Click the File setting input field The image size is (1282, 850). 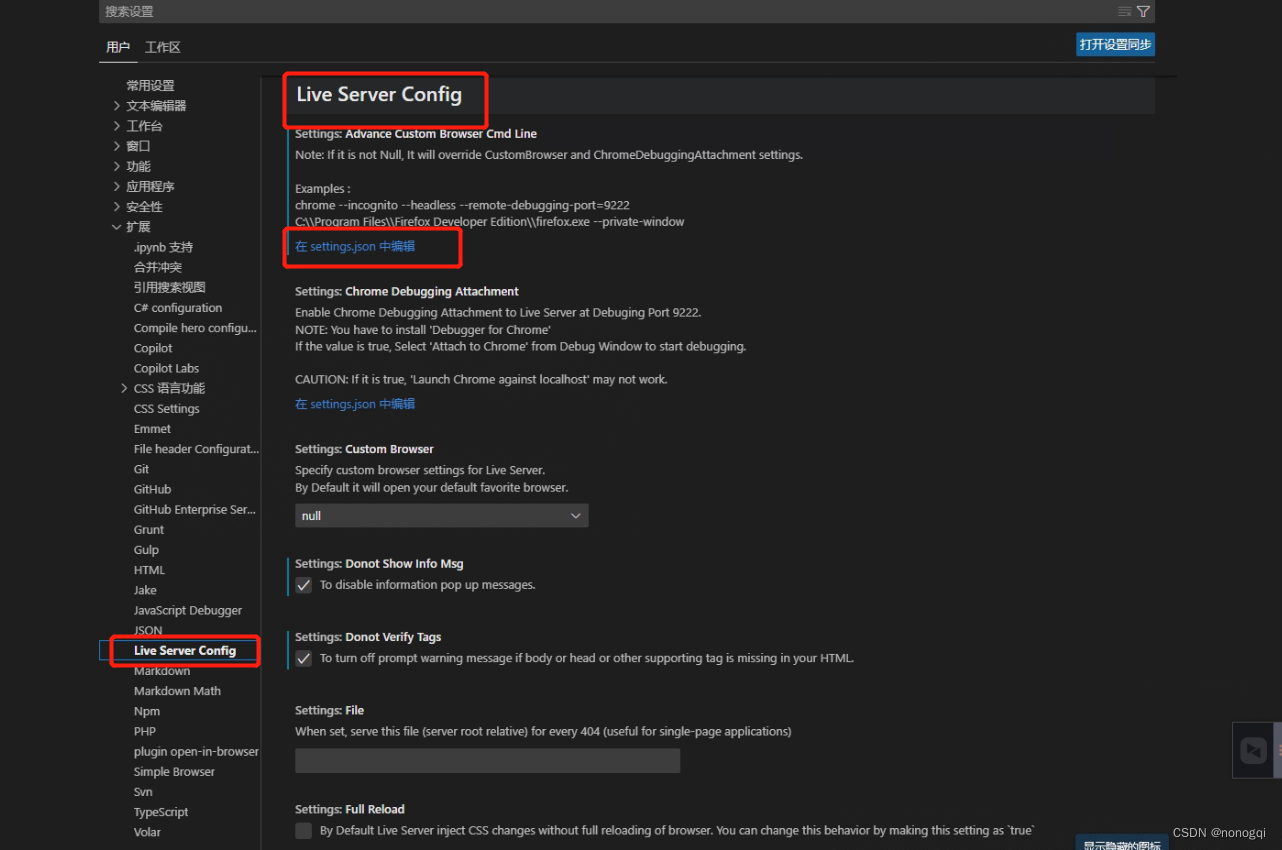487,760
